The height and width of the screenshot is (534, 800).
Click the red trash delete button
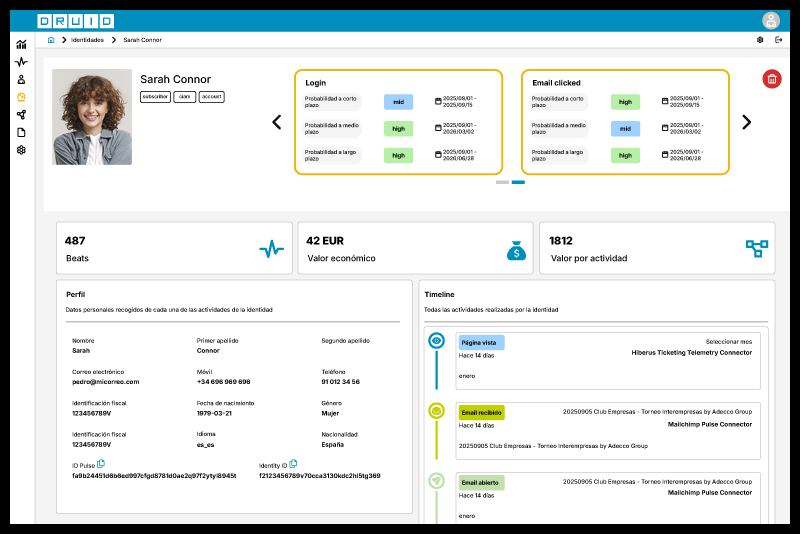(x=771, y=79)
